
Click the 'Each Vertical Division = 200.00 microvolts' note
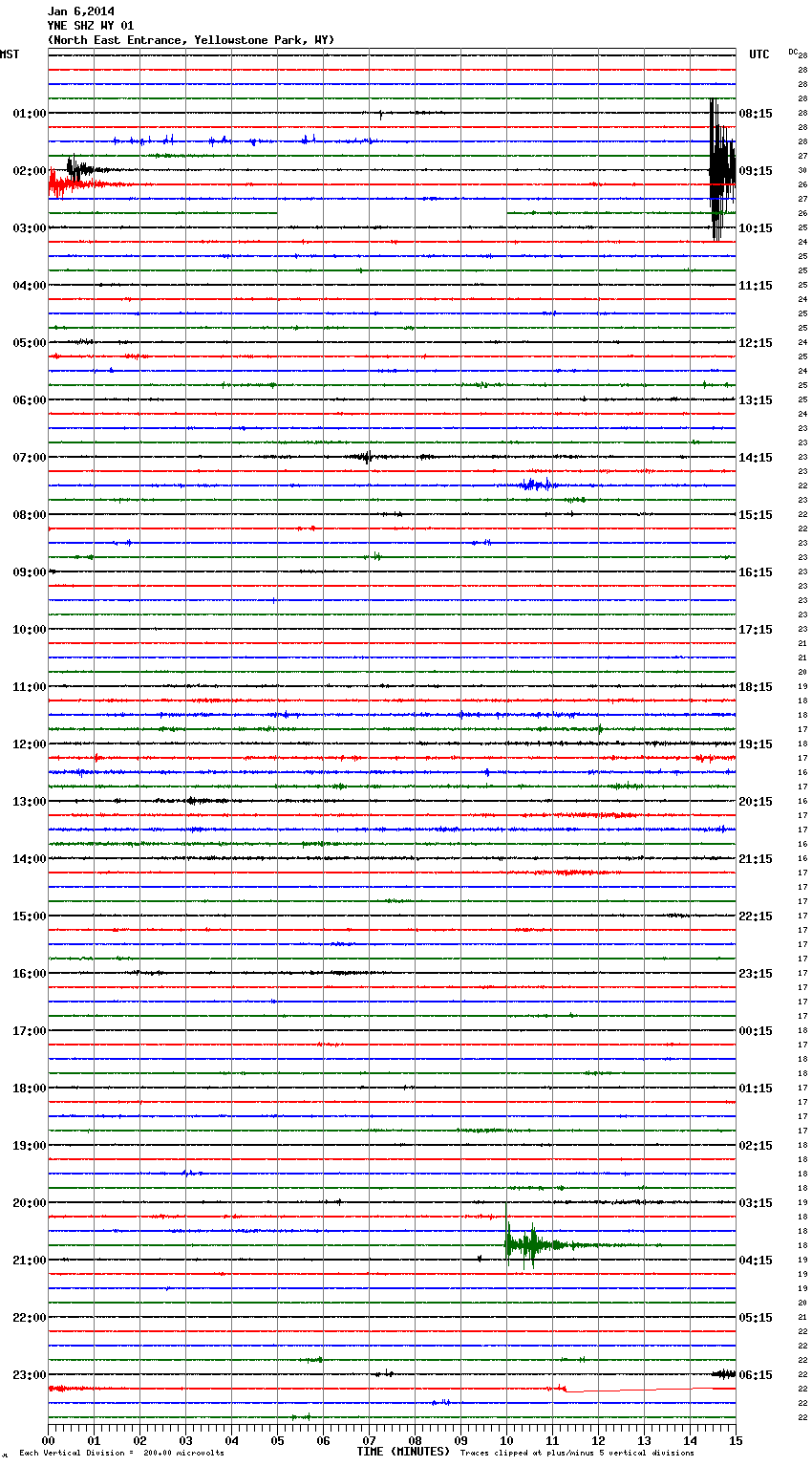point(121,1454)
